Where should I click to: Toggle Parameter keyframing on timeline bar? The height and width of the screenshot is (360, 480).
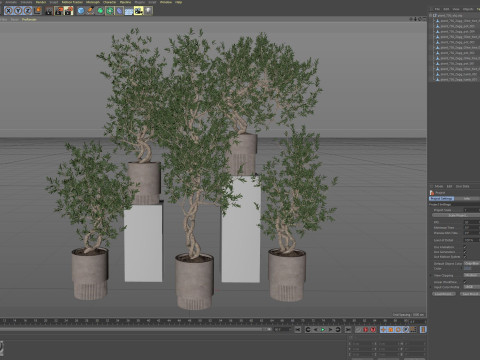tap(405, 329)
